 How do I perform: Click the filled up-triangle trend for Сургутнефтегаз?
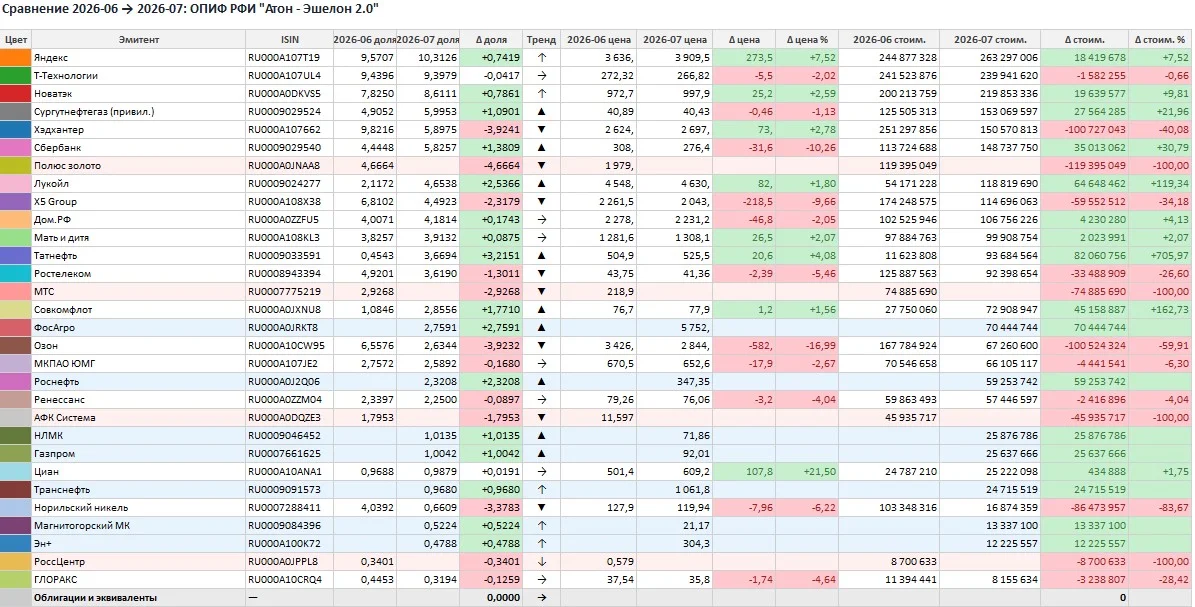tap(542, 112)
